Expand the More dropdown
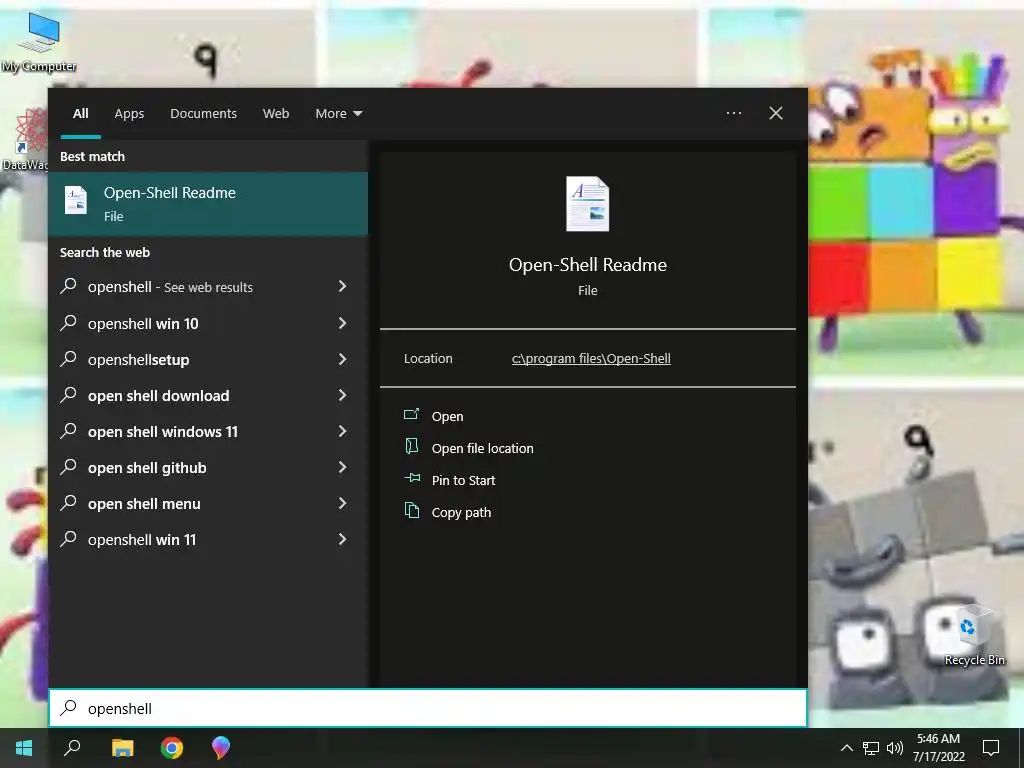This screenshot has height=768, width=1024. click(338, 114)
